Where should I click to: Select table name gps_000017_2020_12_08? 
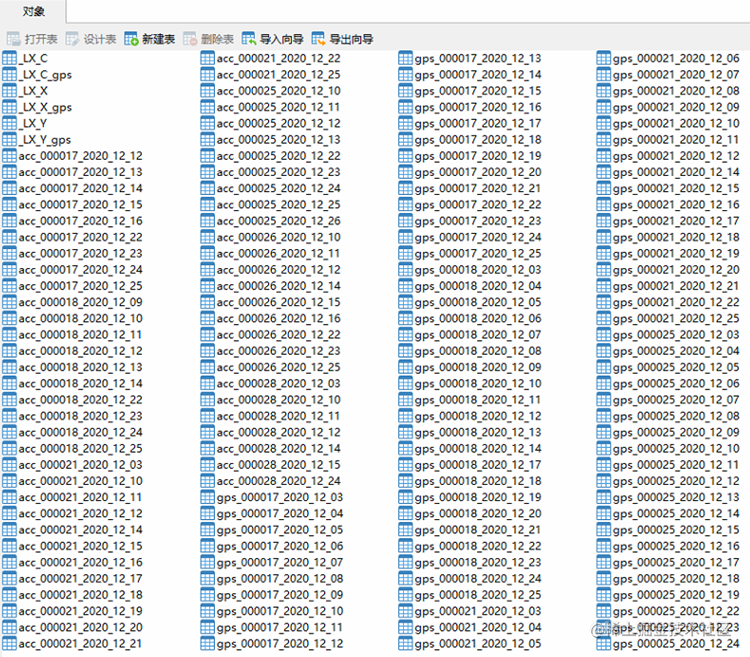(280, 579)
